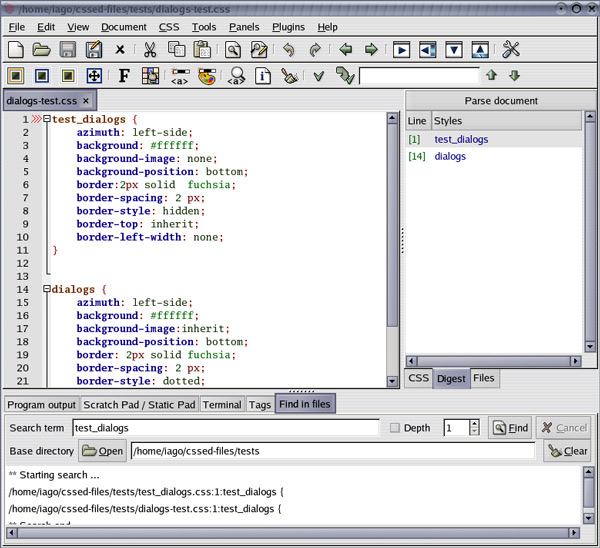Screen dimensions: 600x548
Task: Collapse the dialogs fold marker on line 14
Action: pos(47,289)
